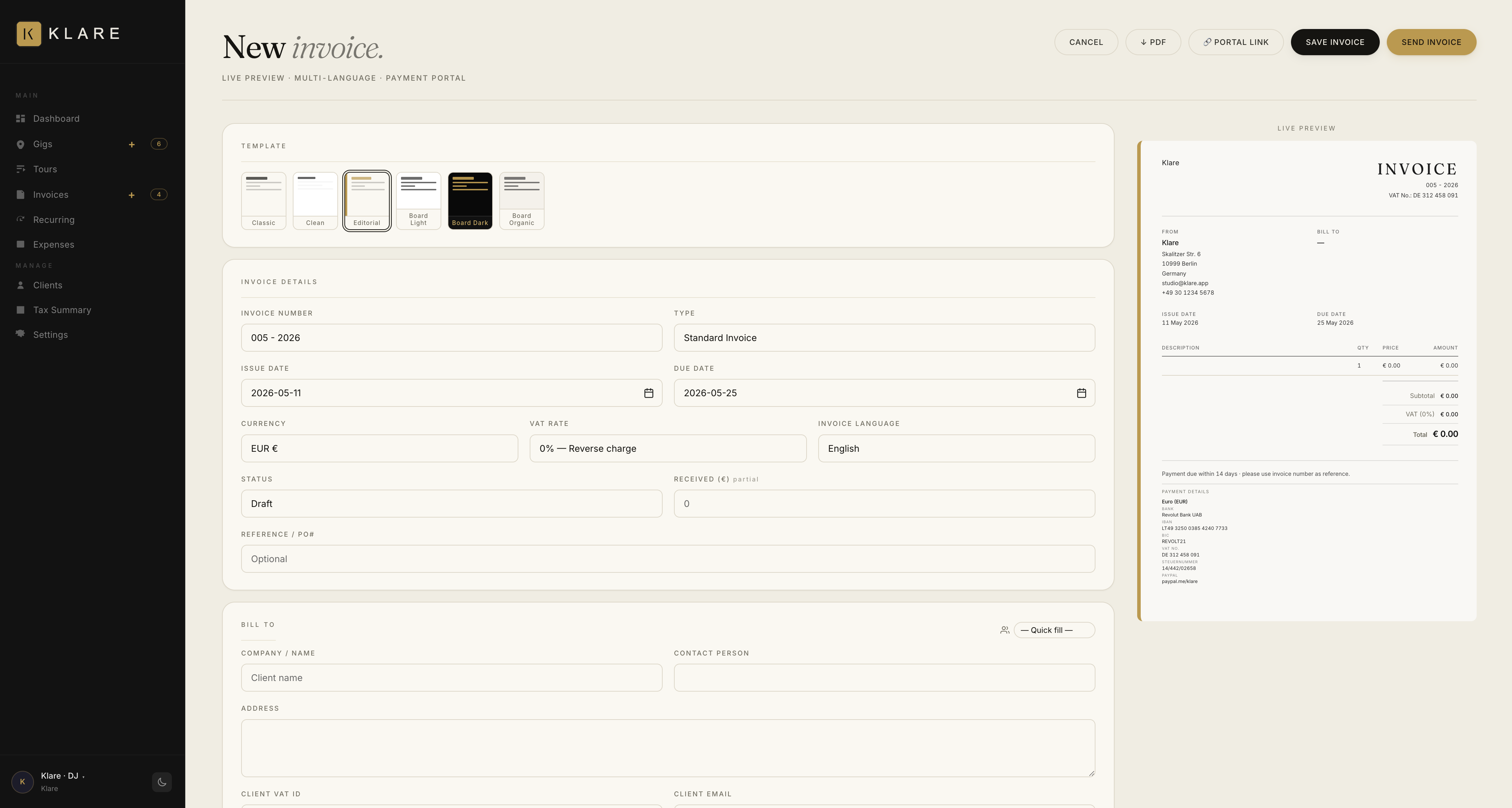Select the Board Organic template

tap(522, 201)
